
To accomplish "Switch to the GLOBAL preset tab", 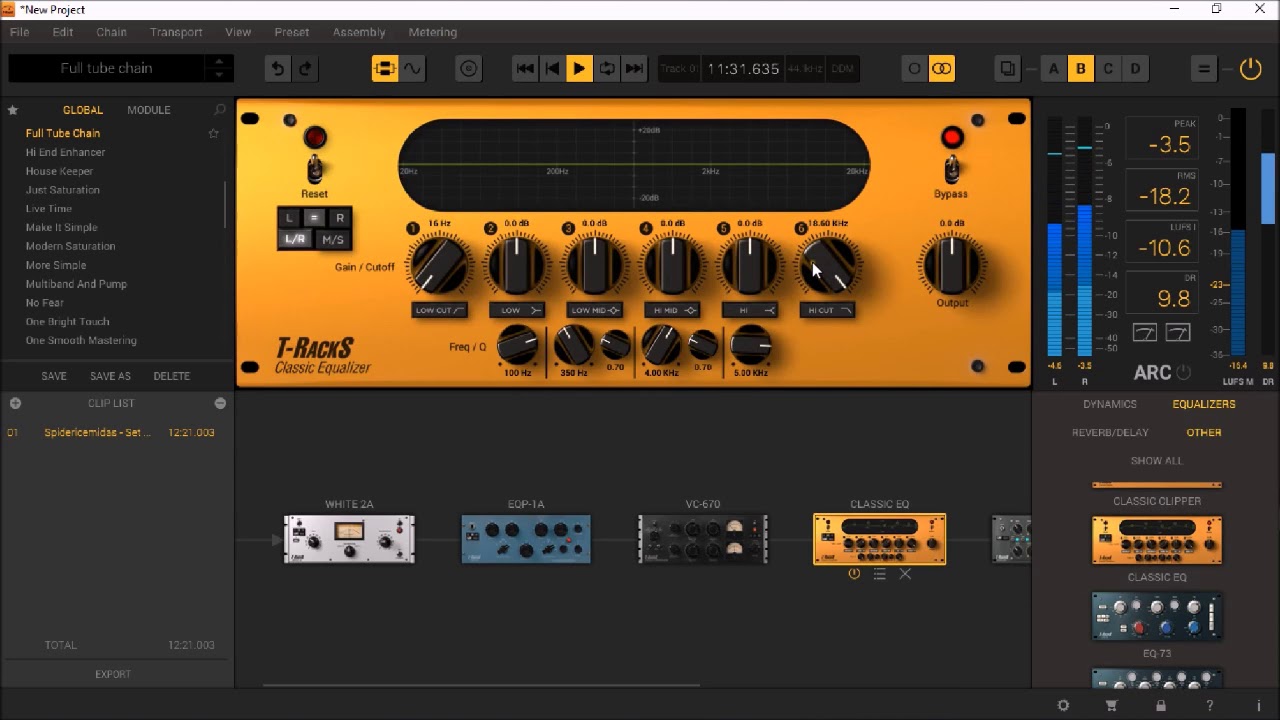I will pyautogui.click(x=82, y=110).
